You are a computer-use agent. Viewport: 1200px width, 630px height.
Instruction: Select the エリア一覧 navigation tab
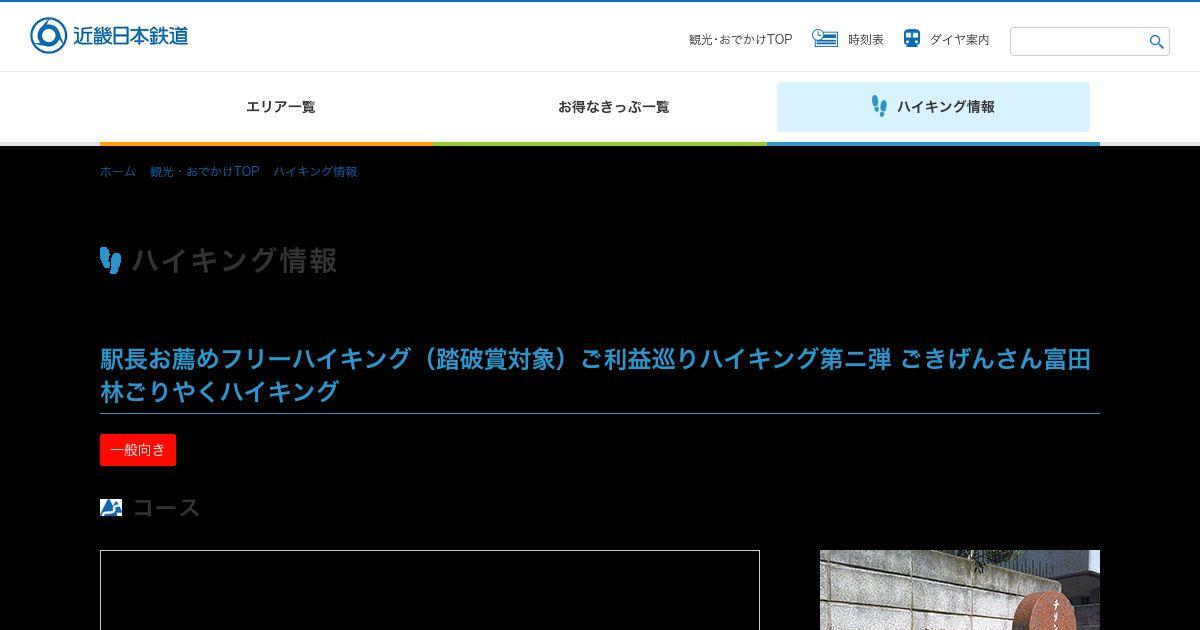[281, 107]
